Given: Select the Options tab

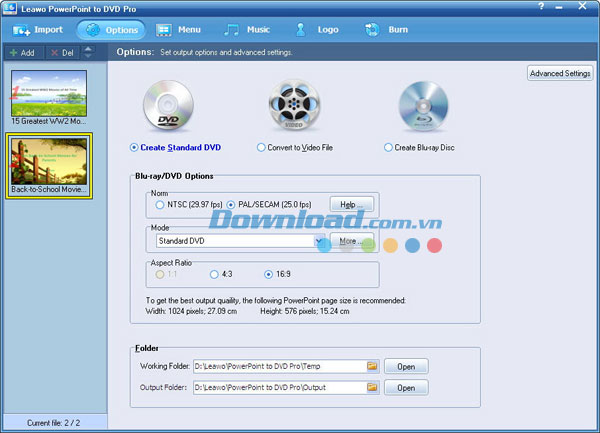Looking at the screenshot, I should pos(111,30).
